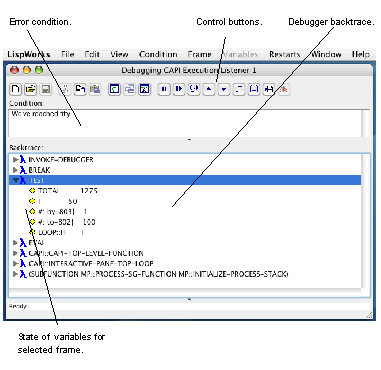Expand the INTERACTIVE-PANE-TOP-LOOP frame triangle

click(x=15, y=263)
